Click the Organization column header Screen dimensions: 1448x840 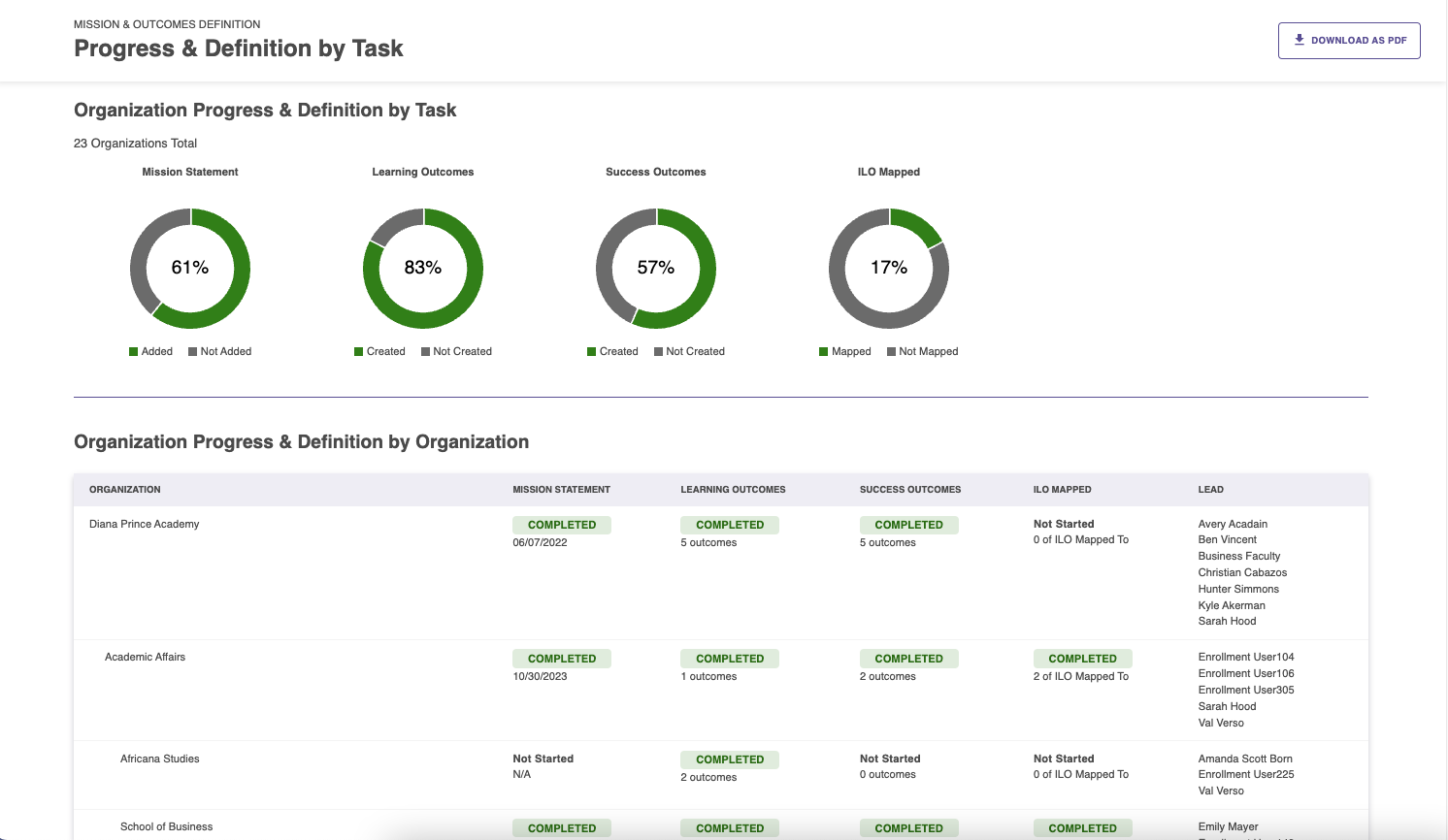click(125, 490)
